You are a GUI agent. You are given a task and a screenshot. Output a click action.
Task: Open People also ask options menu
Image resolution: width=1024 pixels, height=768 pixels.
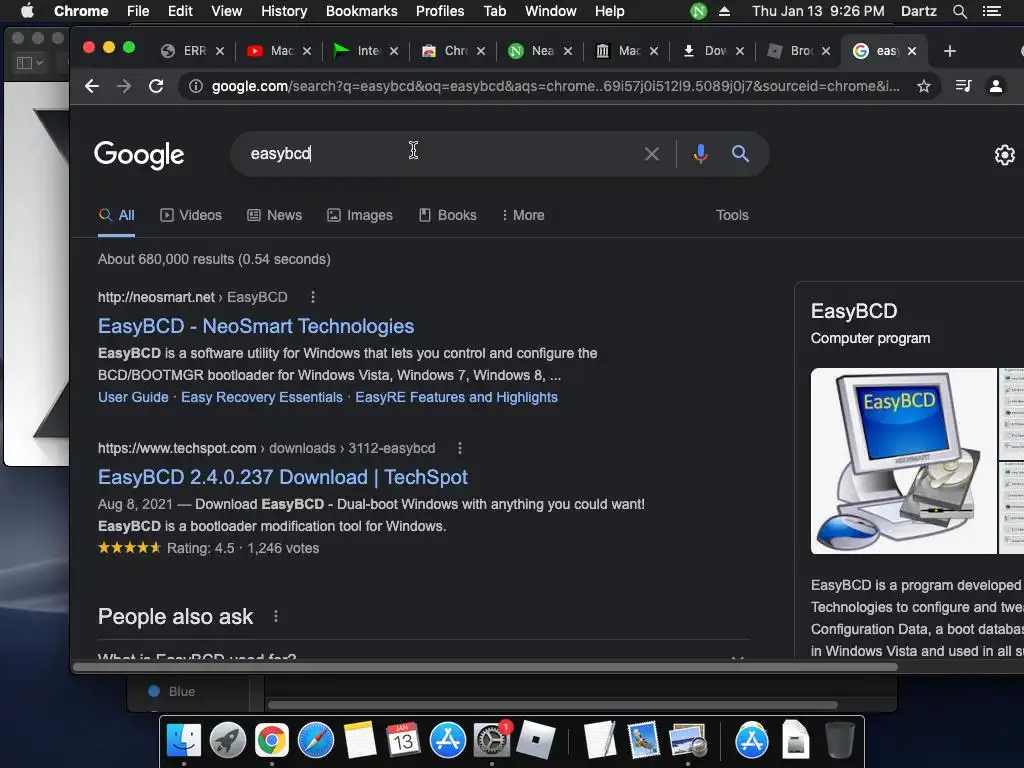(x=276, y=616)
